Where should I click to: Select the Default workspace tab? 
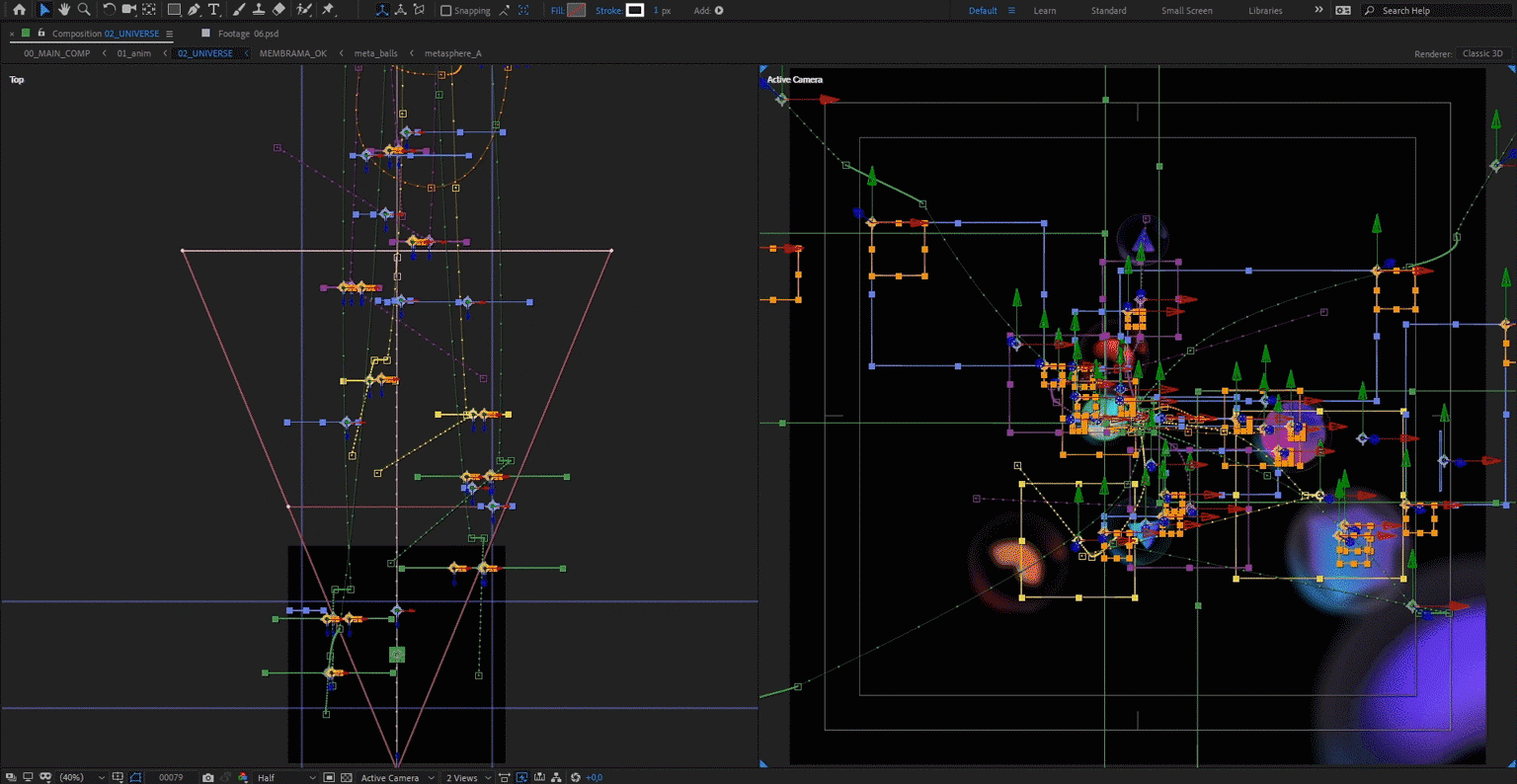tap(983, 11)
